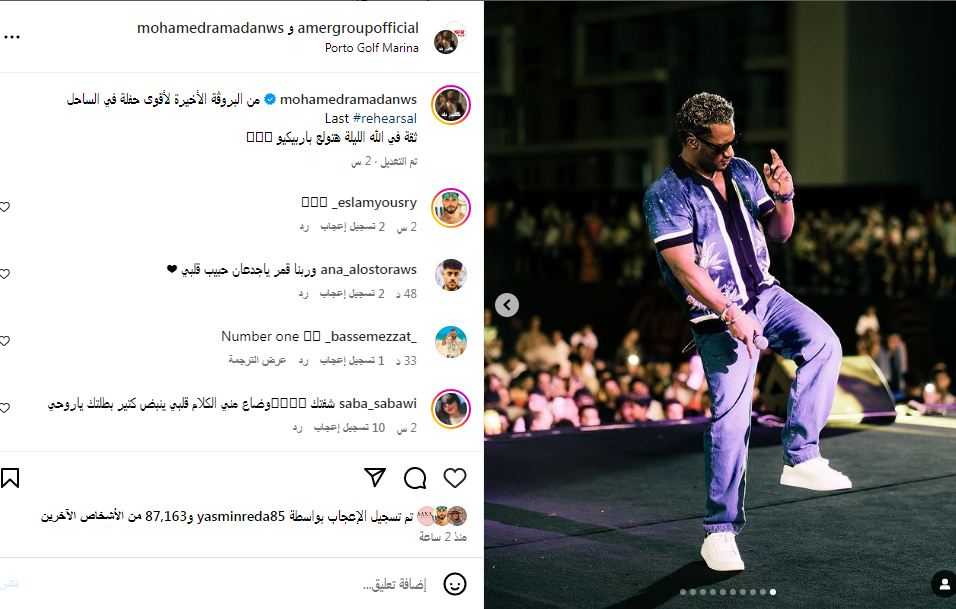The image size is (956, 609).
Task: Go to previous photo in carousel
Action: point(507,305)
